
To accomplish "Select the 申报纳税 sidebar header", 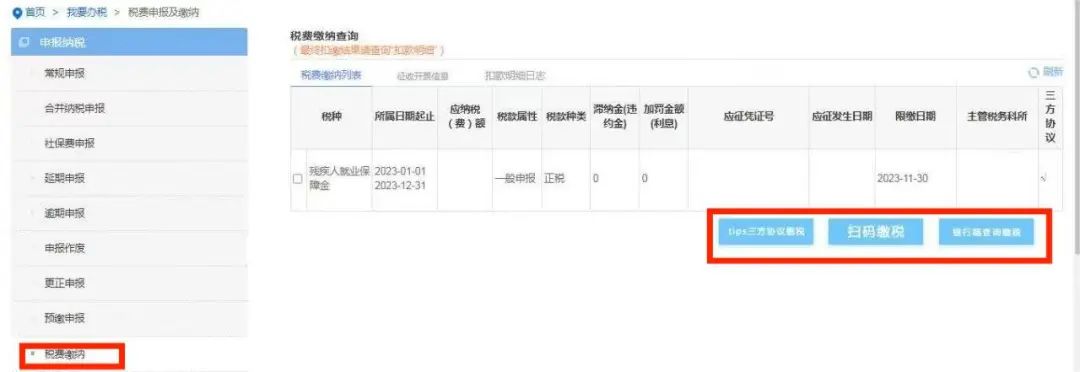I will pyautogui.click(x=129, y=42).
